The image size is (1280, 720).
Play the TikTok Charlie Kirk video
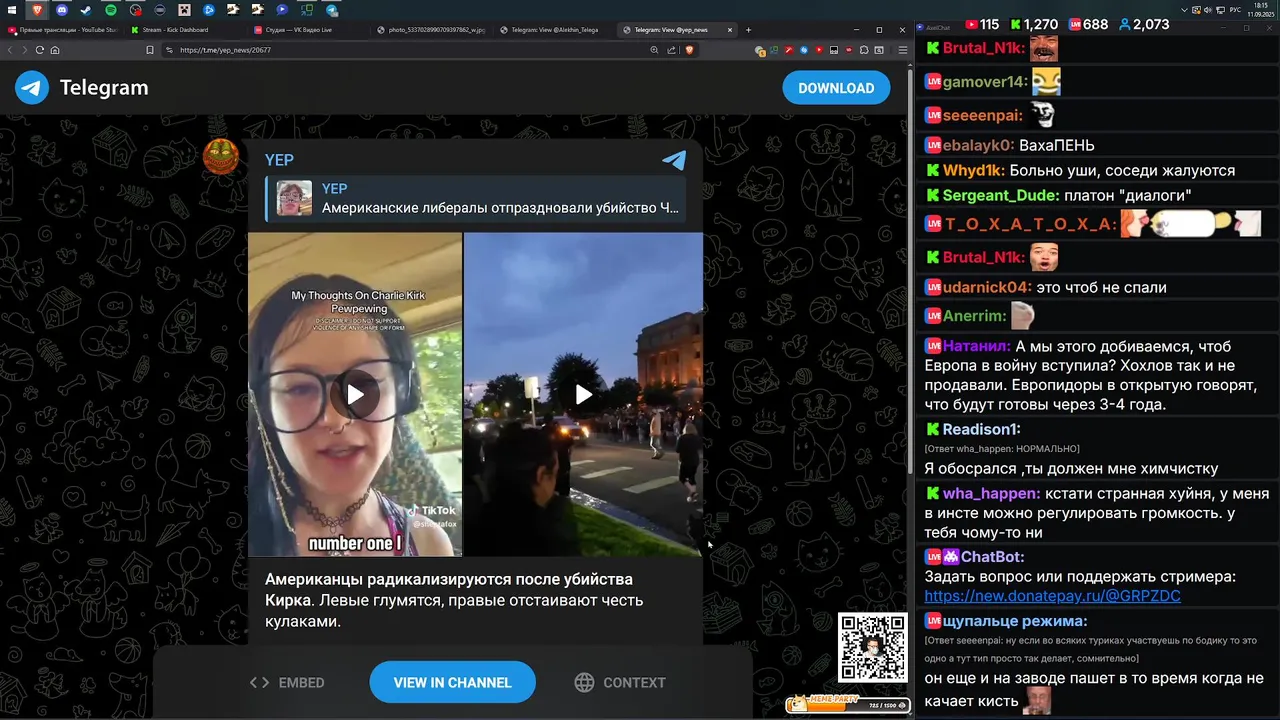[355, 394]
